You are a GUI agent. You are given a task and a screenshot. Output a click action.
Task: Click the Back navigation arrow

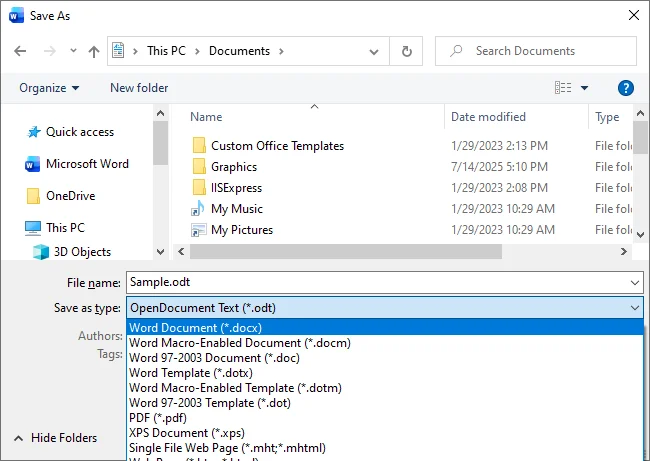coord(21,51)
